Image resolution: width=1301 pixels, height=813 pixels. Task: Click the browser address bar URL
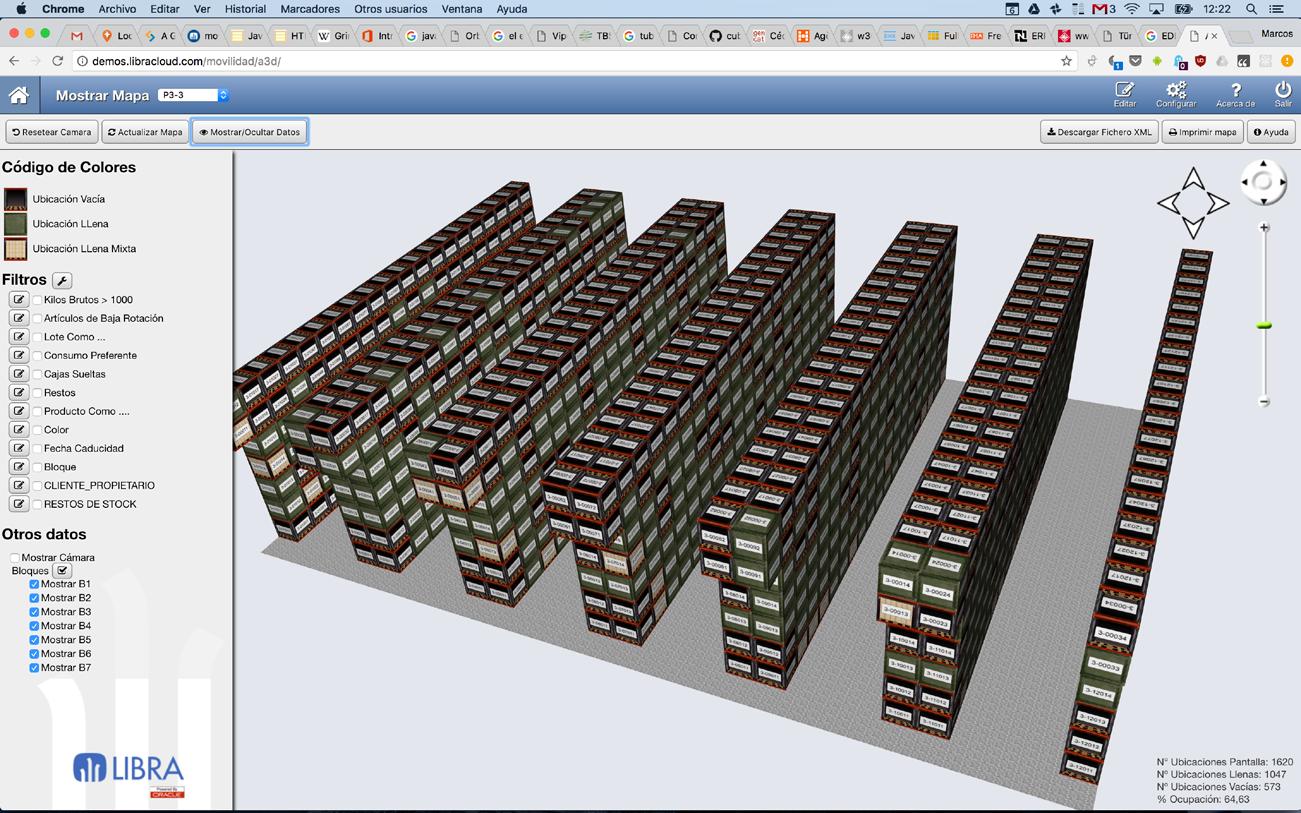186,61
